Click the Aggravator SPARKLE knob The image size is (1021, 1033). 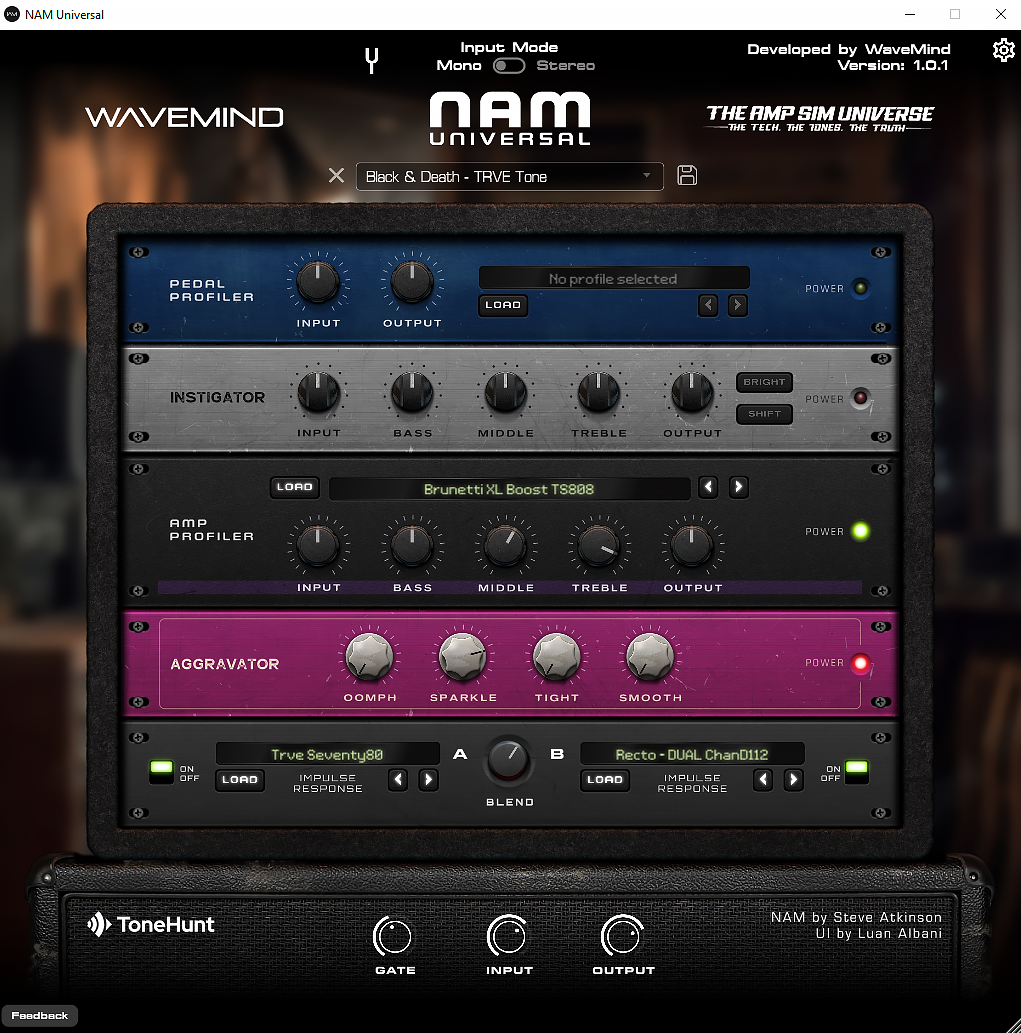(462, 657)
